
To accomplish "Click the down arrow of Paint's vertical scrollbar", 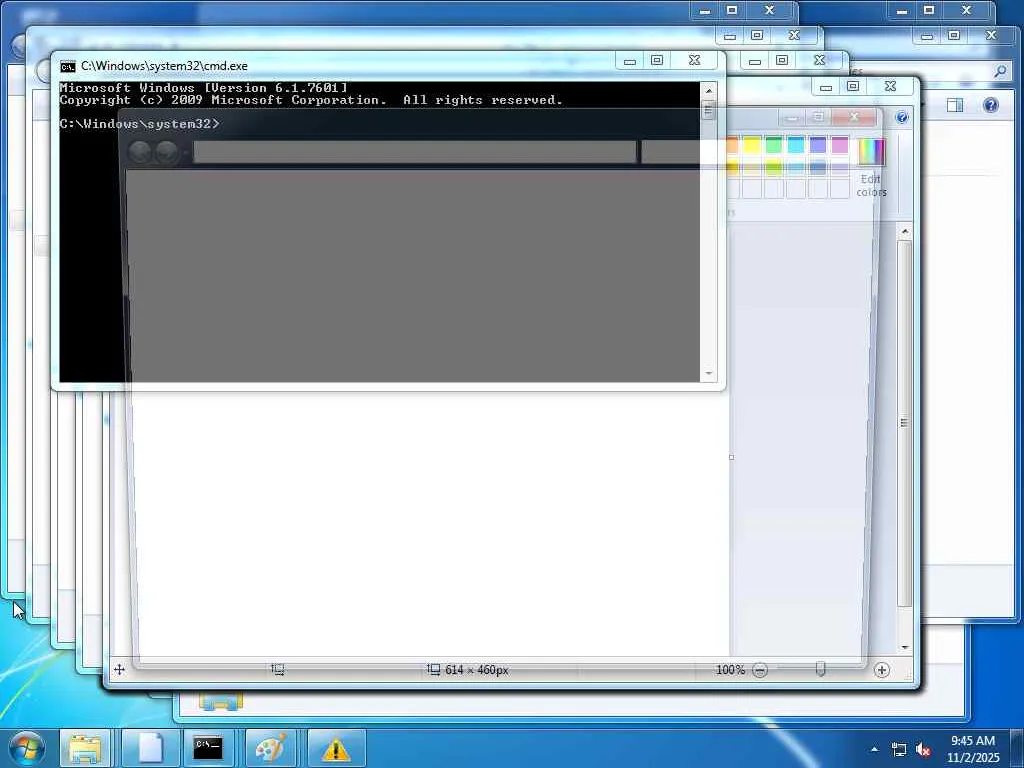I will [x=904, y=647].
